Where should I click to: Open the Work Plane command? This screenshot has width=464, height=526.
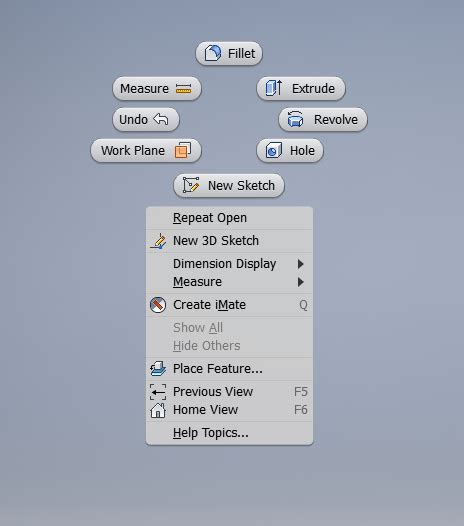[146, 151]
